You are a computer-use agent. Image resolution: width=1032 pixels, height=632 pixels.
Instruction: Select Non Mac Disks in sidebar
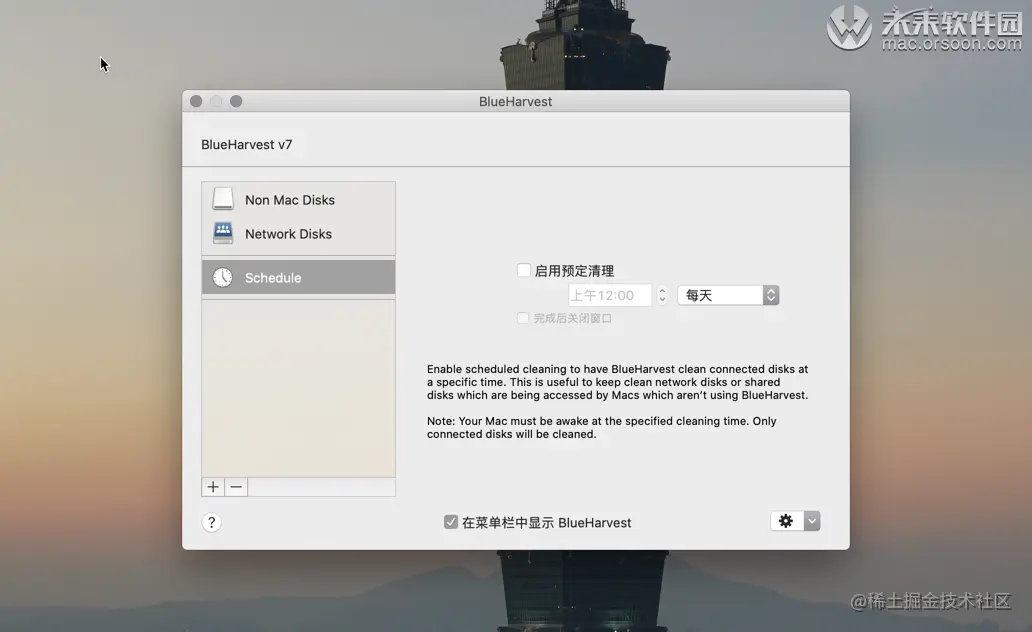pos(298,199)
